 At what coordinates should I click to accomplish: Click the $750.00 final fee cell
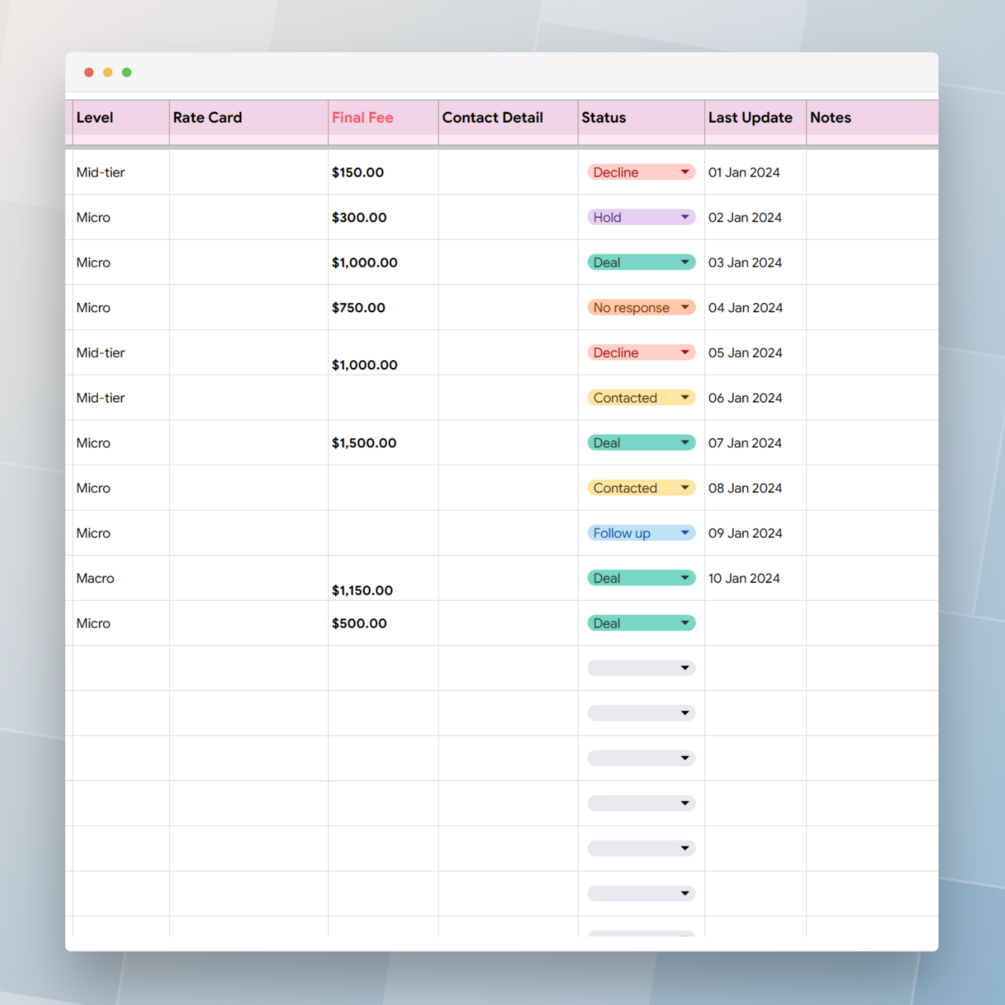click(x=383, y=308)
